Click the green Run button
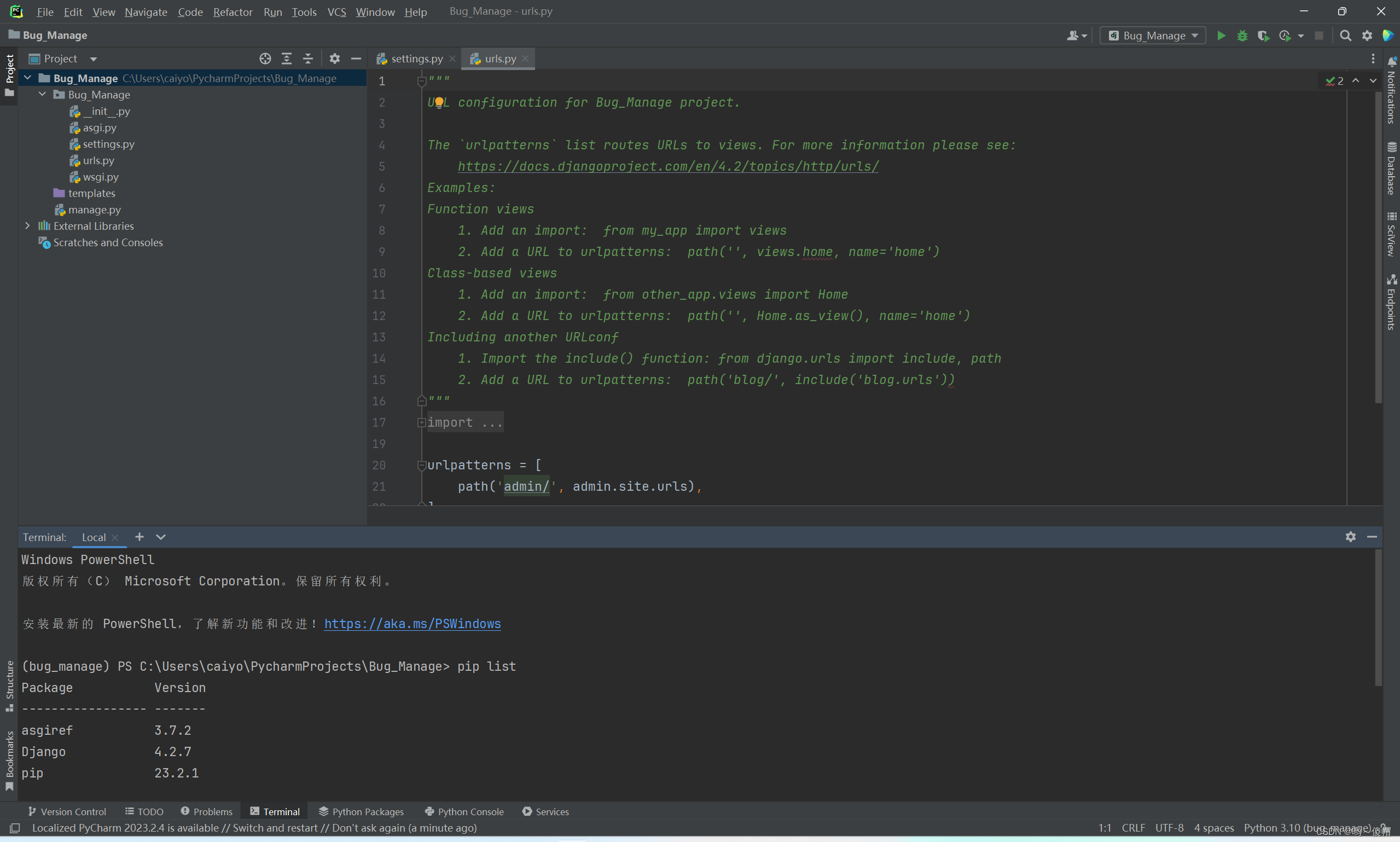Image resolution: width=1400 pixels, height=842 pixels. click(x=1221, y=36)
